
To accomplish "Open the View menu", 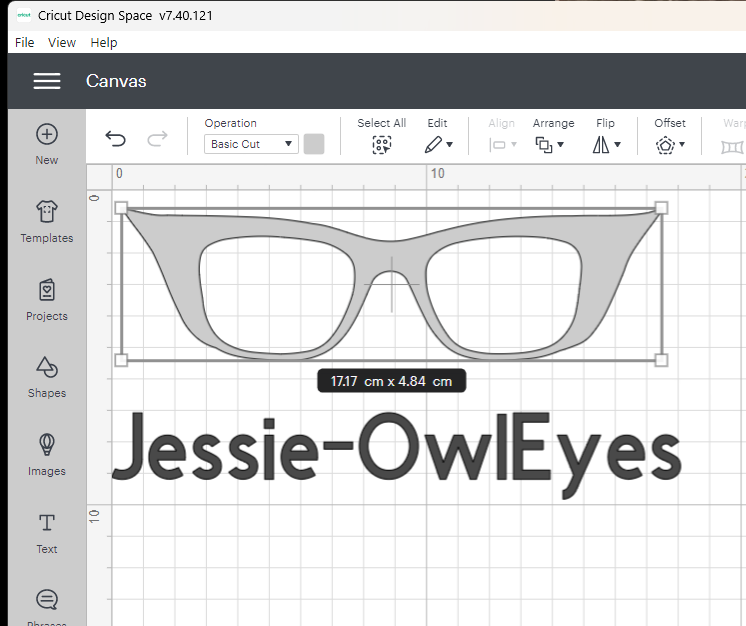I will 62,42.
